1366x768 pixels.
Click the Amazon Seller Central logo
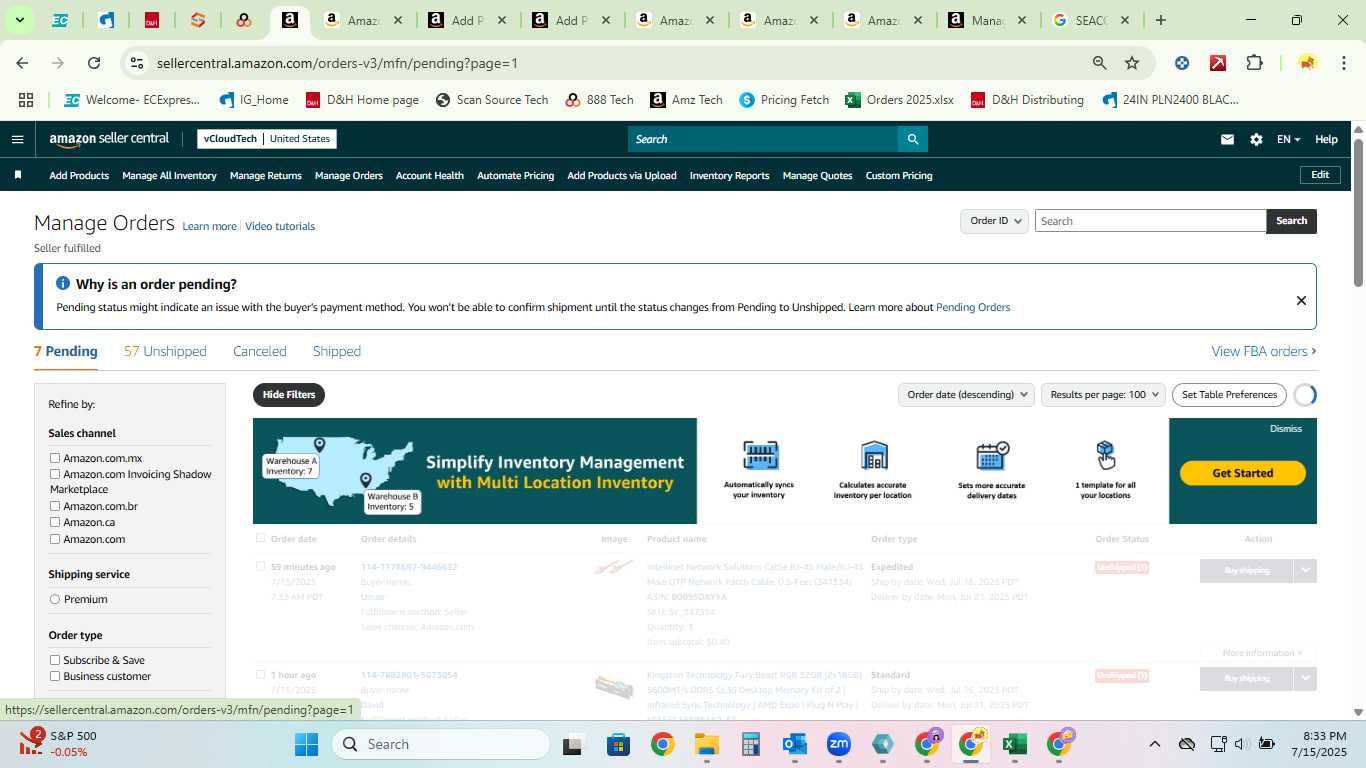click(x=109, y=139)
